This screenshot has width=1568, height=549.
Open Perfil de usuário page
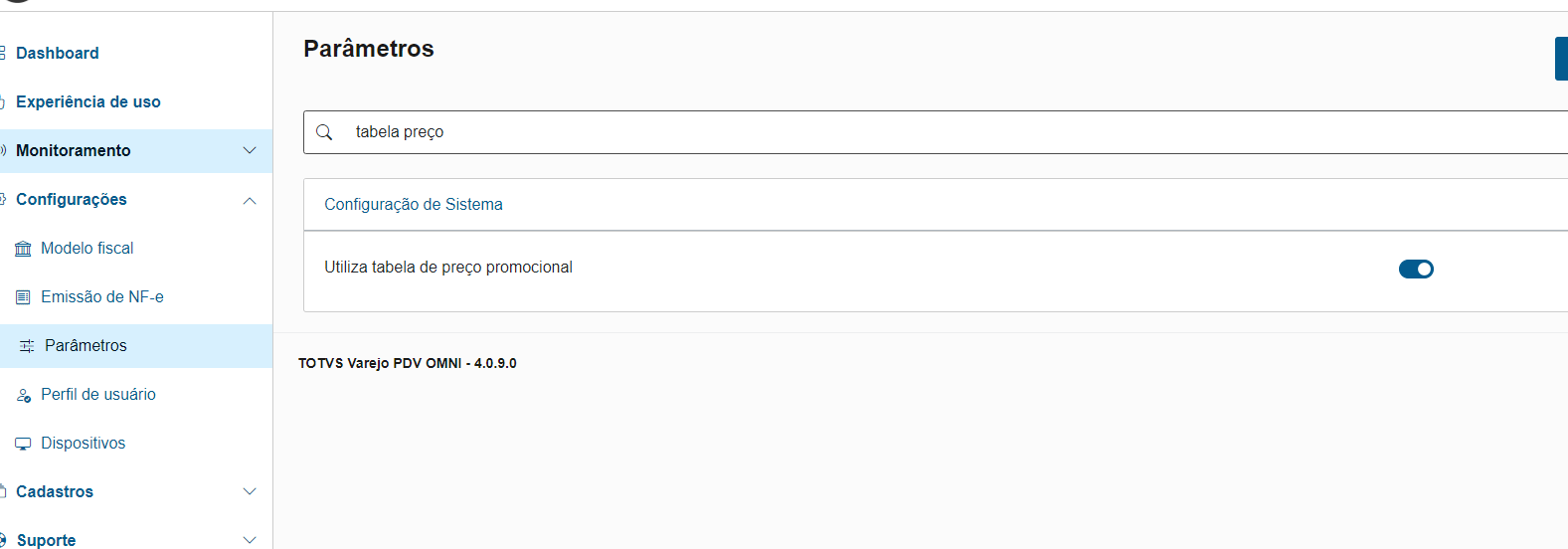[x=98, y=395]
